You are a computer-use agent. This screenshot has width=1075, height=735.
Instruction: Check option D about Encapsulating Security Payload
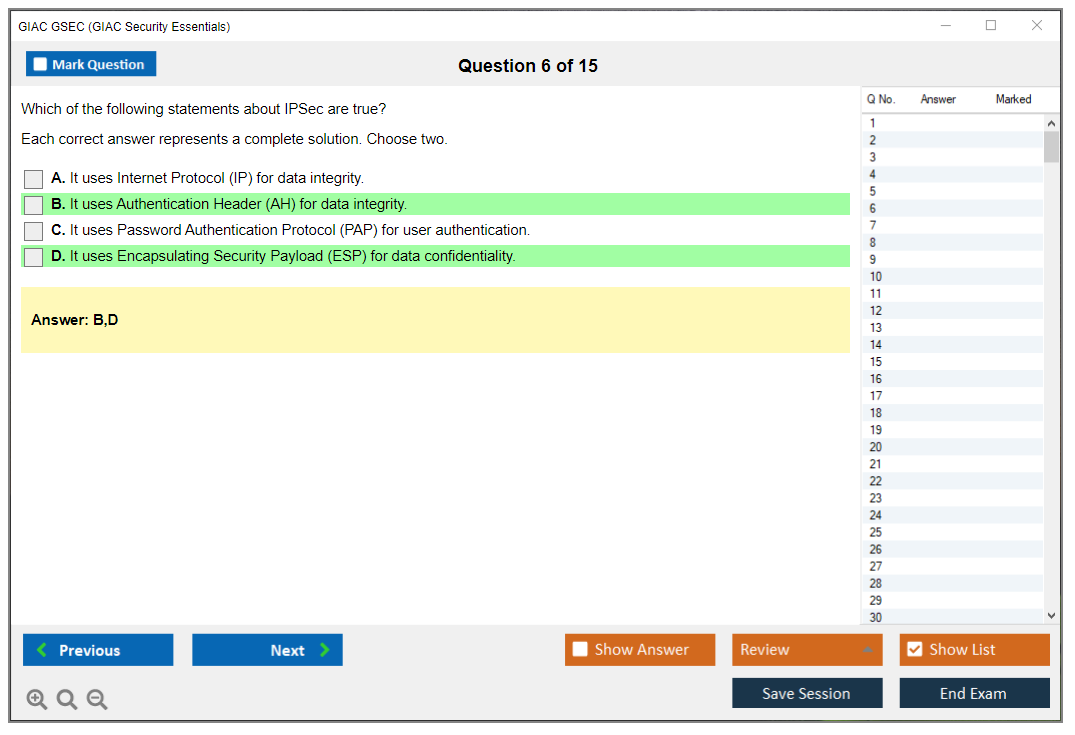[34, 257]
